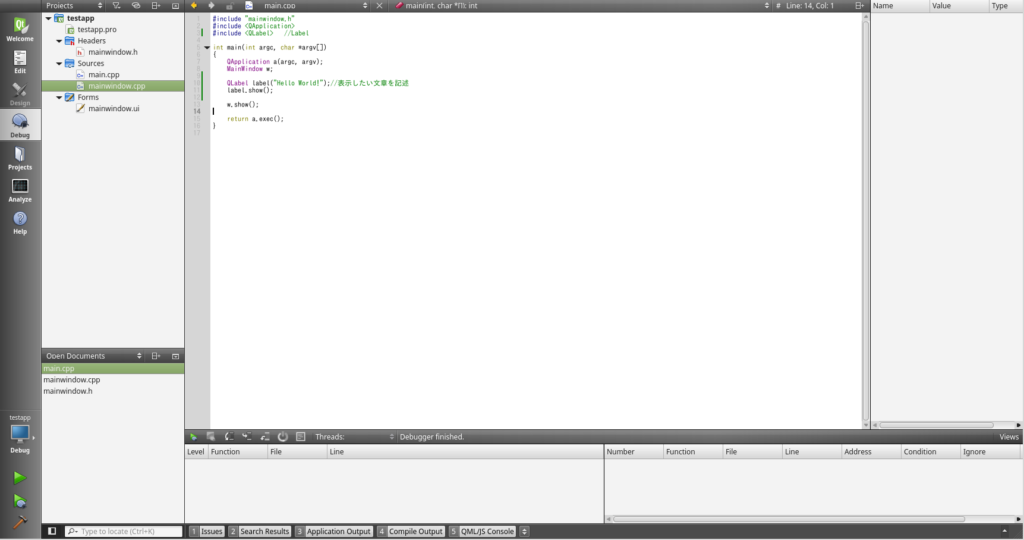Open the kit selector for testapp Debug
The image size is (1024, 540).
(20, 434)
